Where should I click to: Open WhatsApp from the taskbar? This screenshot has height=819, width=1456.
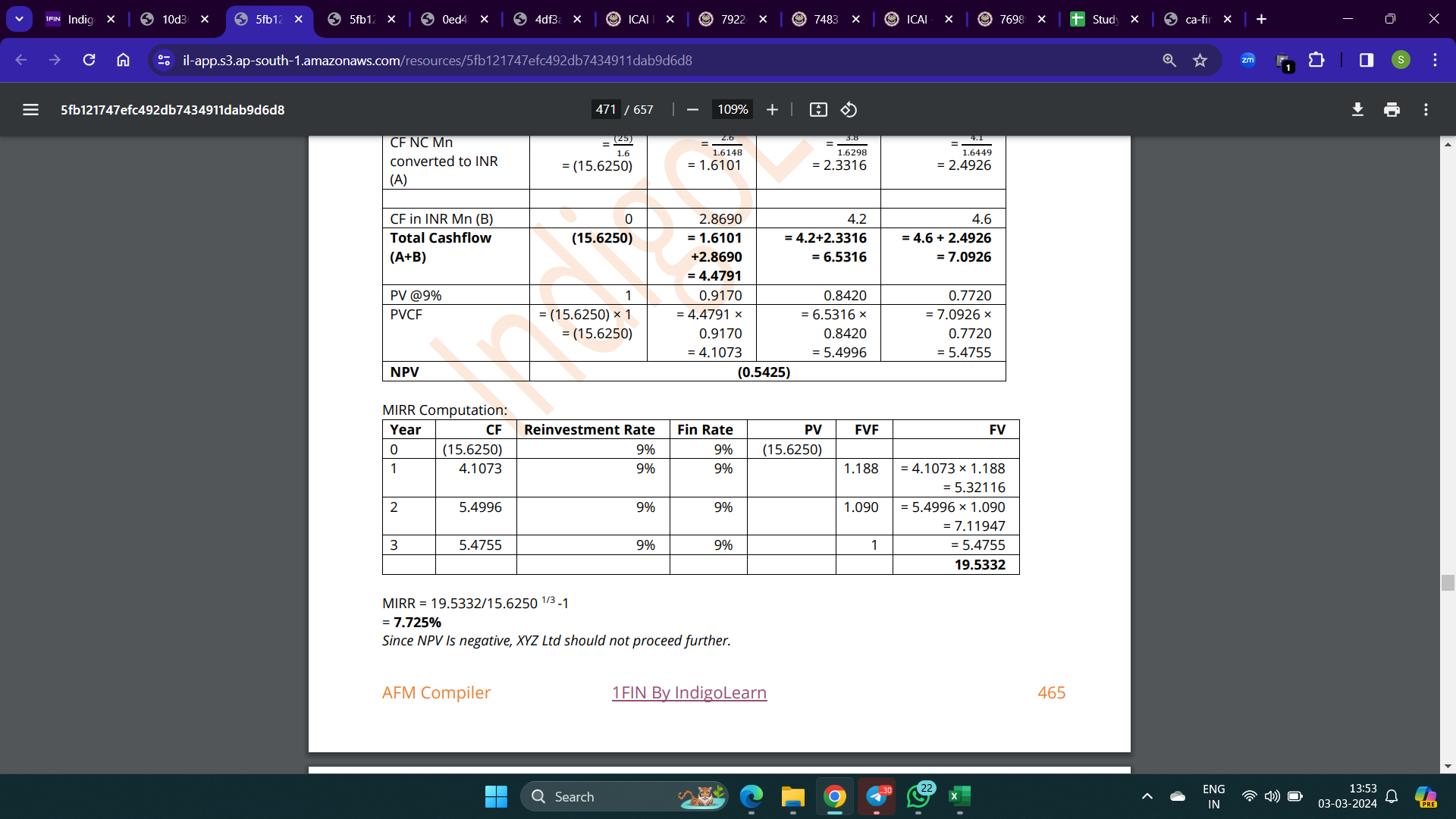tap(918, 796)
